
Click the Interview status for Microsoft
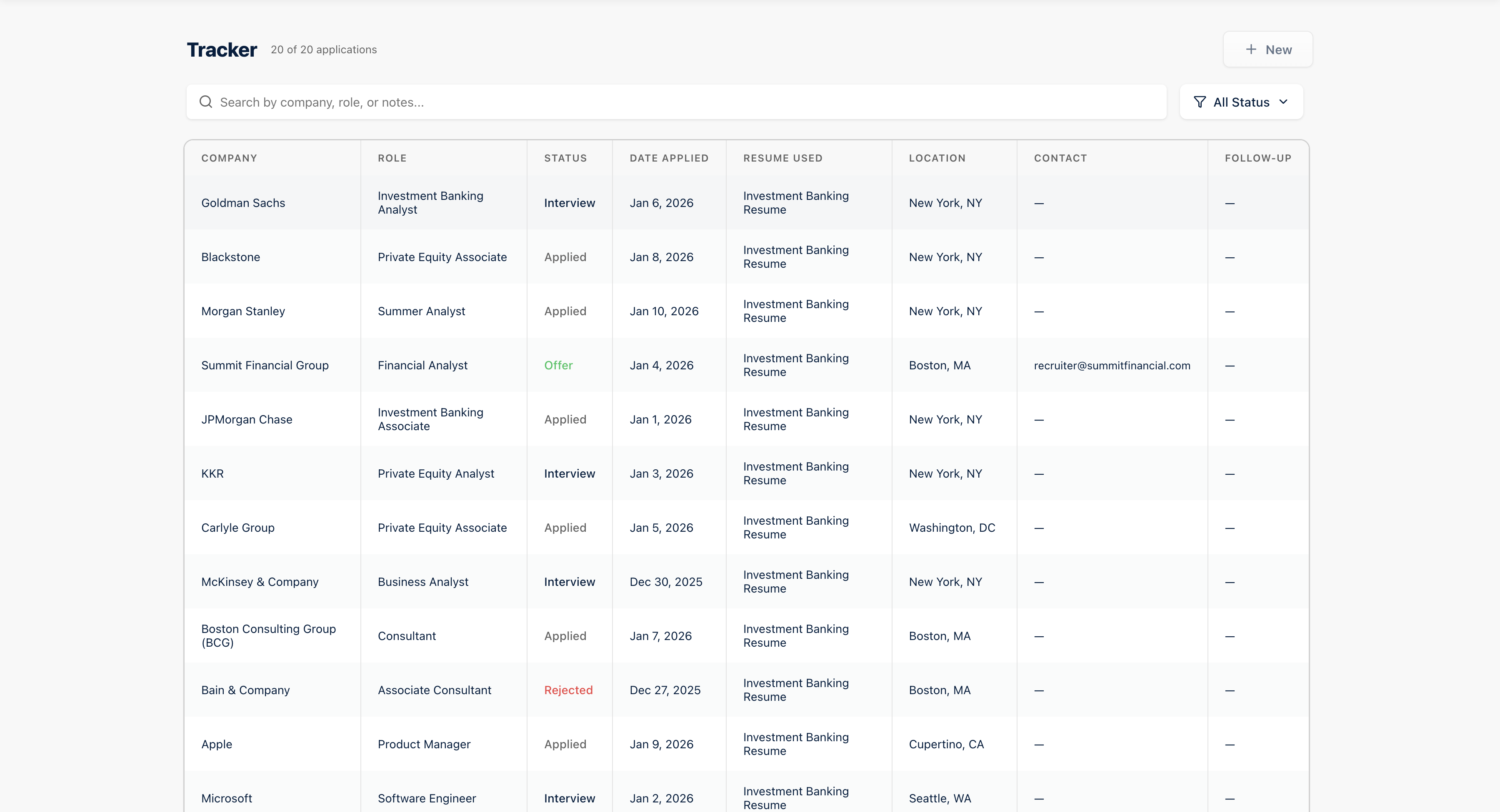[x=569, y=798]
